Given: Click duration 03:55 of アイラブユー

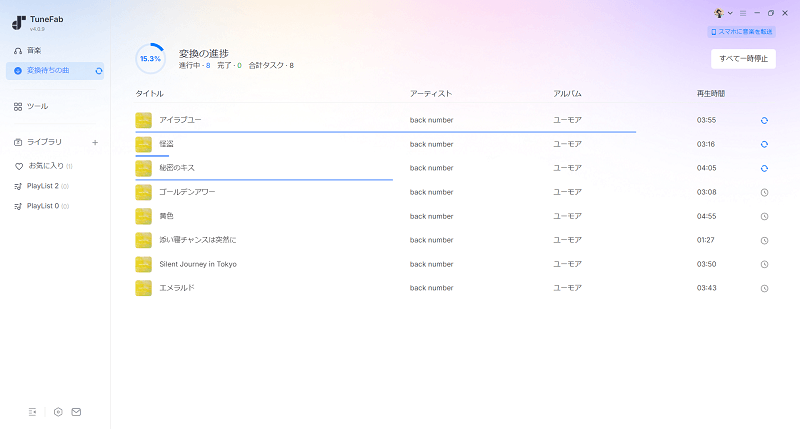Looking at the screenshot, I should 706,120.
